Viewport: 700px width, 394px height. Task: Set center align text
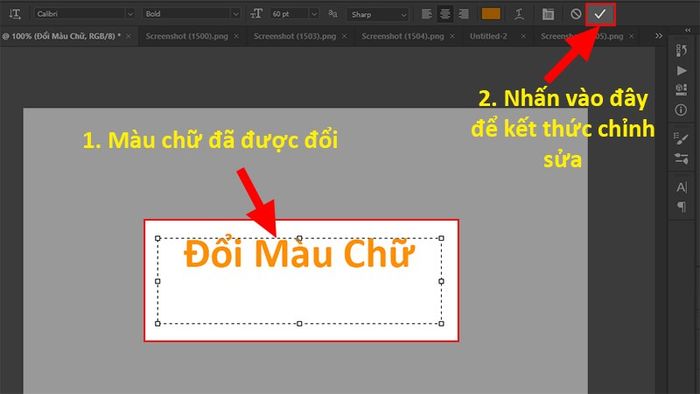tap(445, 14)
